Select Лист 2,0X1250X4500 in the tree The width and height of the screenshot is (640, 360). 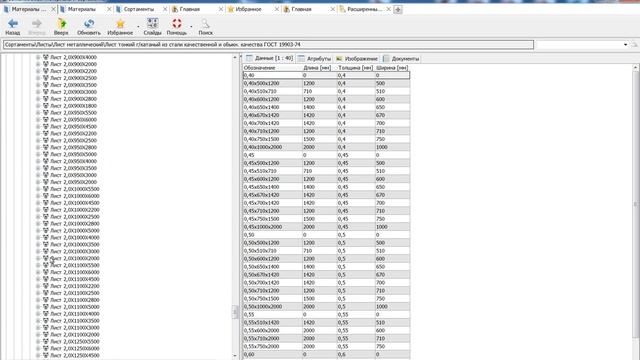click(75, 356)
